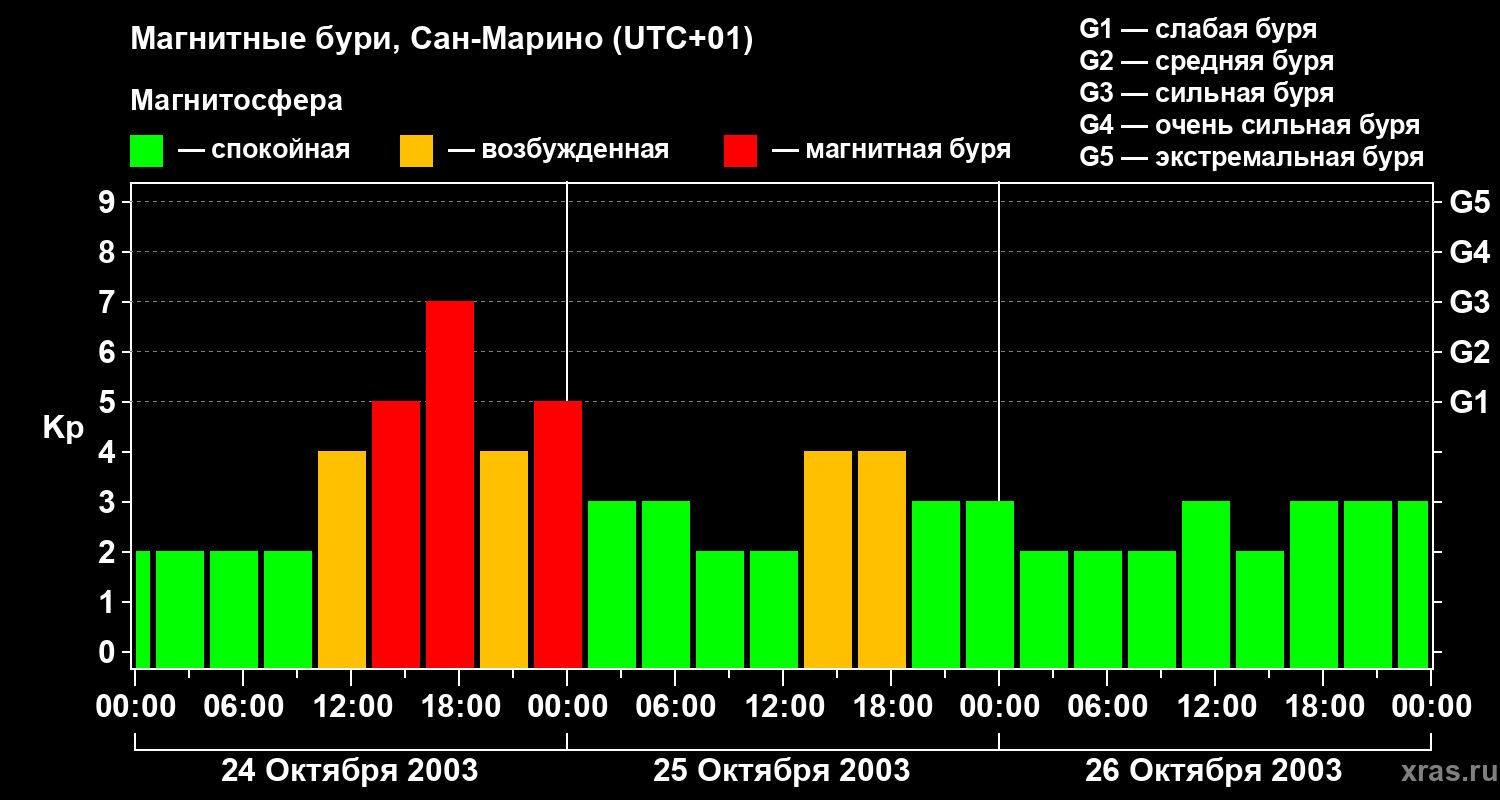Click 'G5 — экстремальная буря' legend line
Viewport: 1500px width, 800px height.
pyautogui.click(x=1252, y=157)
